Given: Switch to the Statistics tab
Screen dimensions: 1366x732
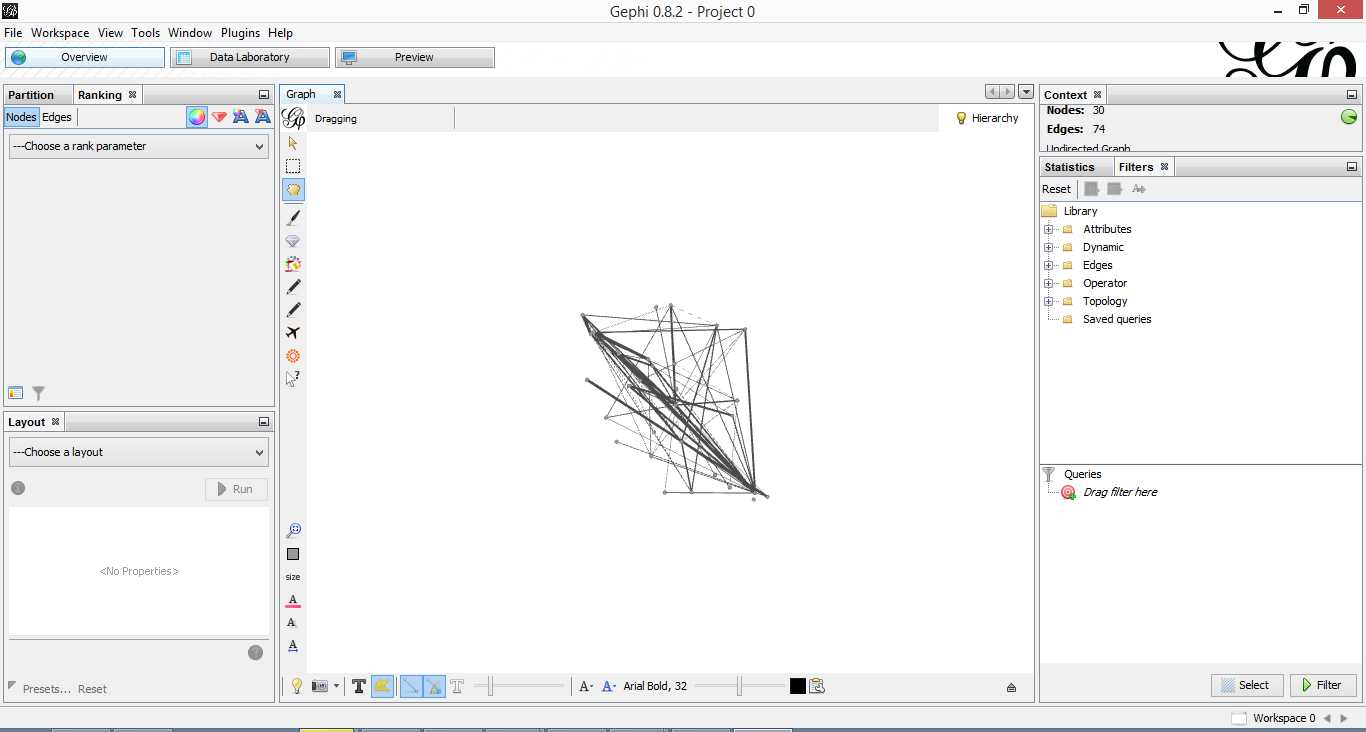Looking at the screenshot, I should click(x=1069, y=167).
